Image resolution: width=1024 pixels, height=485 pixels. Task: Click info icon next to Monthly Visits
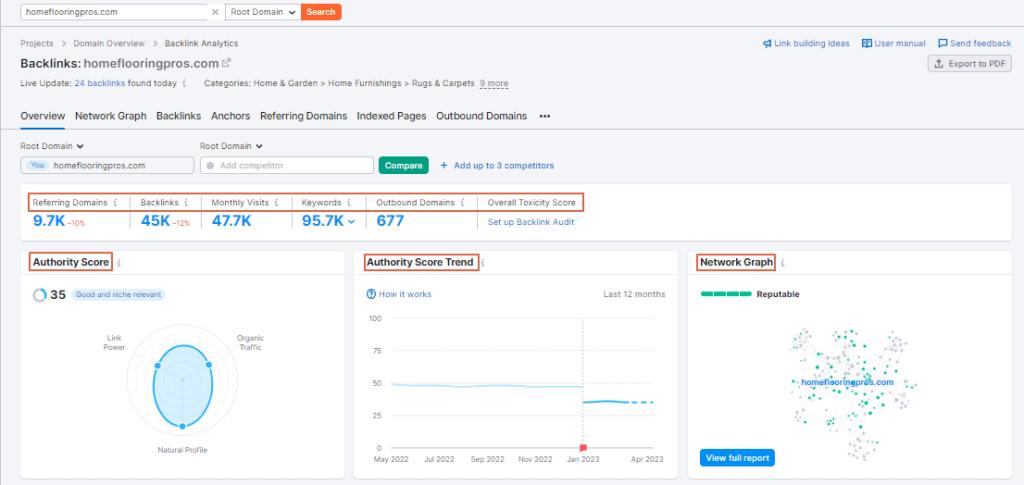click(277, 202)
